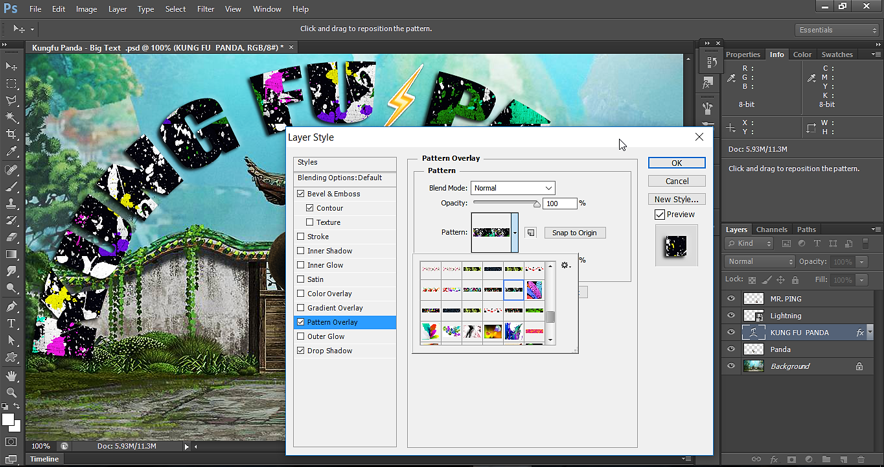Select the Zoom tool in the toolbox

coord(11,392)
